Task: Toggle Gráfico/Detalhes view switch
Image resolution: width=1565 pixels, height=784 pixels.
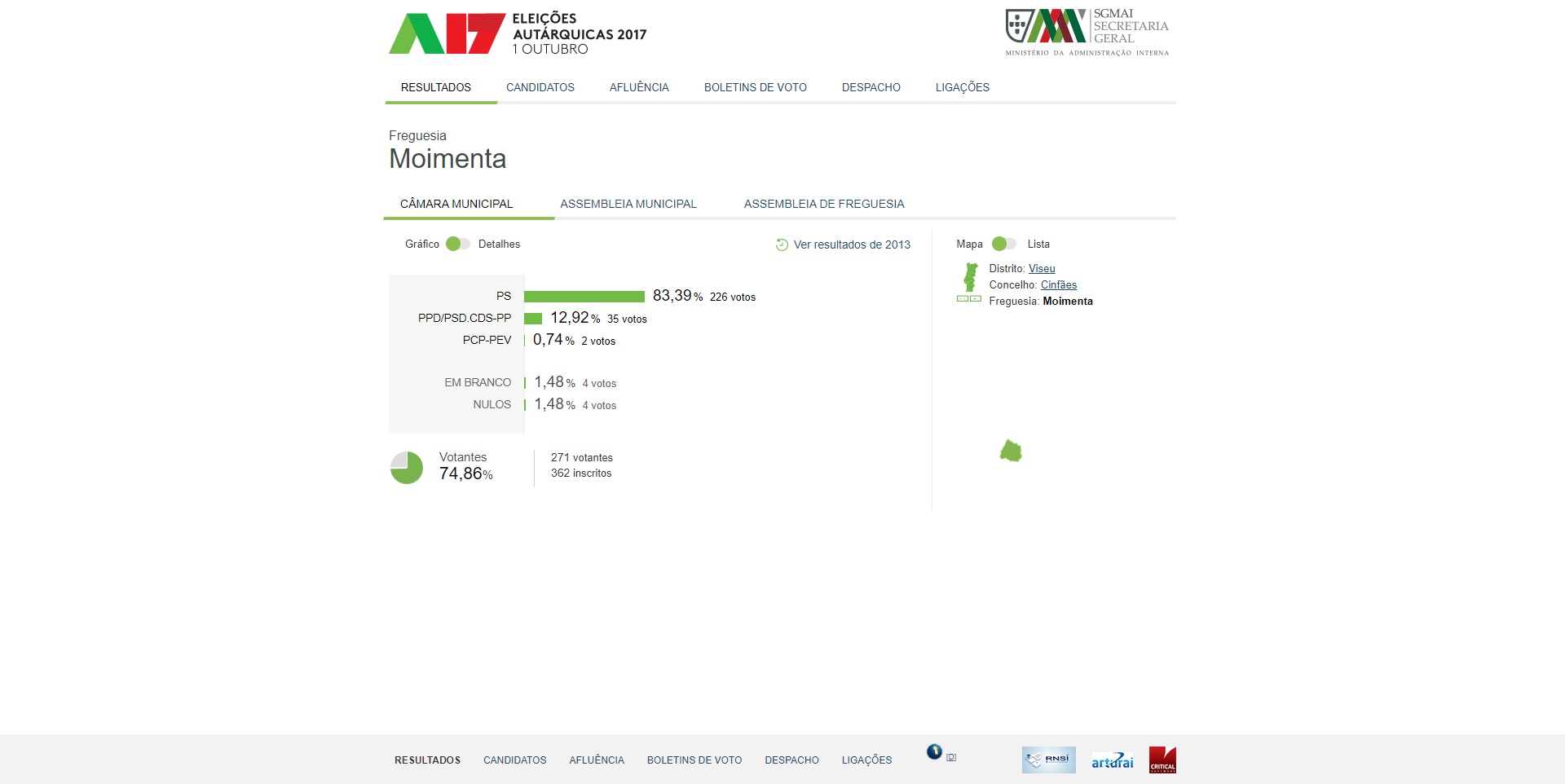Action: pyautogui.click(x=458, y=244)
